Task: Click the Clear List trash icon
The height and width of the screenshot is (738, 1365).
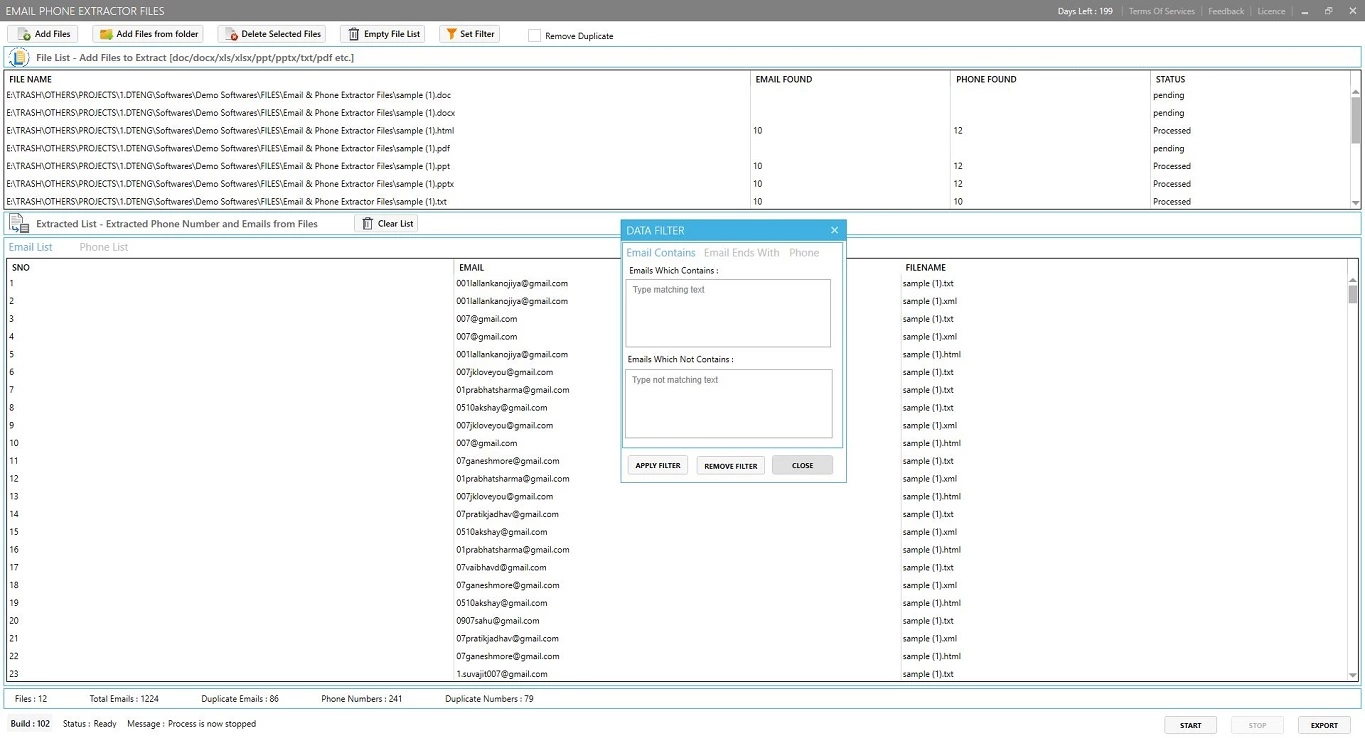Action: click(367, 224)
